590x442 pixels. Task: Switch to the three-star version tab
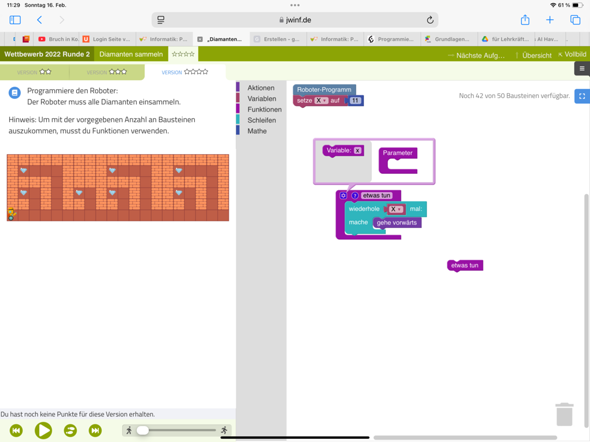[107, 72]
